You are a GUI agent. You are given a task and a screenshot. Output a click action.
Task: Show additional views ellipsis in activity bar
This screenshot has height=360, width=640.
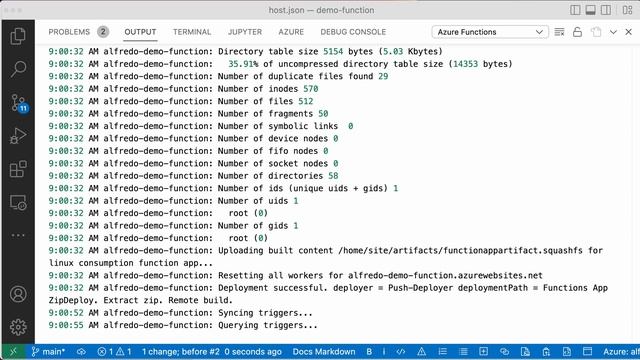[x=18, y=235]
